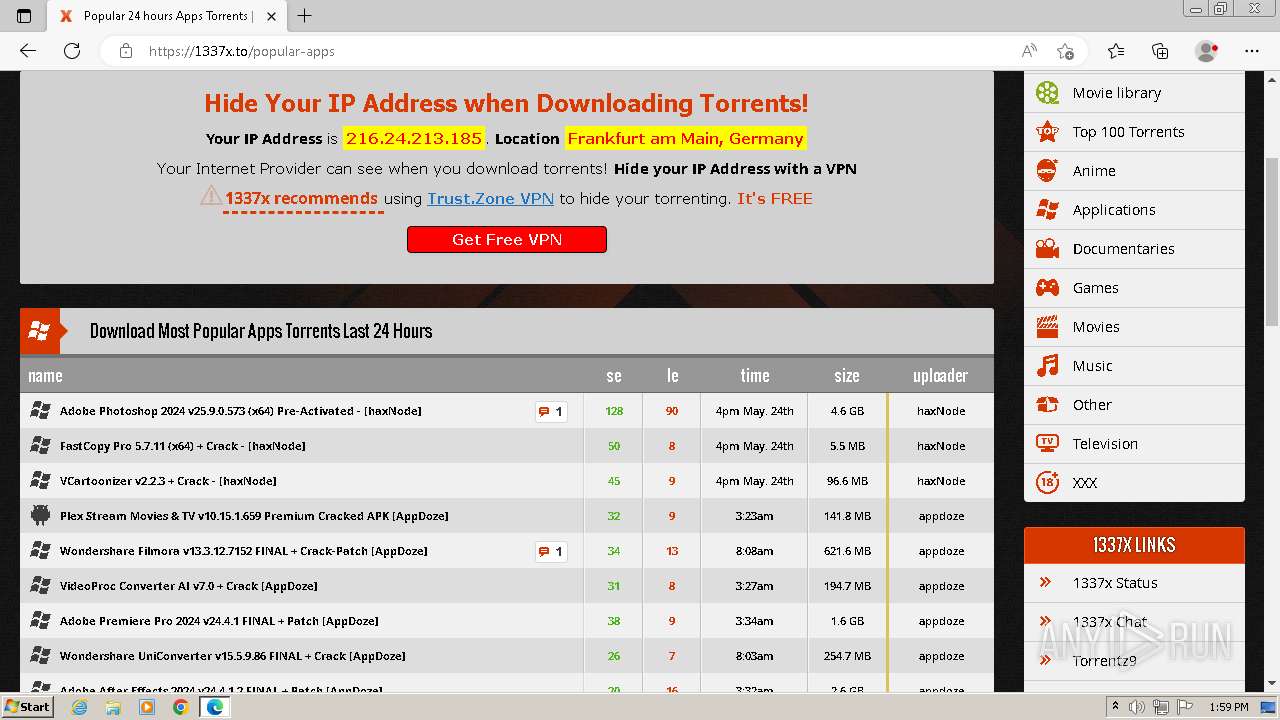Select the Movies clapperboard icon

(x=1047, y=327)
